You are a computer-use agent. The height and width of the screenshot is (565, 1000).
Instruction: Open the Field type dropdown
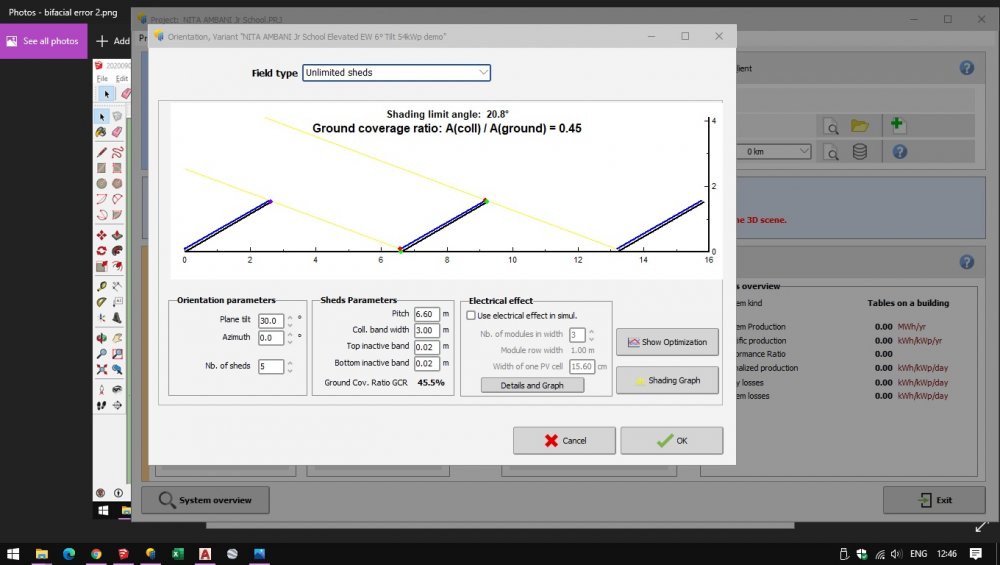coord(396,73)
